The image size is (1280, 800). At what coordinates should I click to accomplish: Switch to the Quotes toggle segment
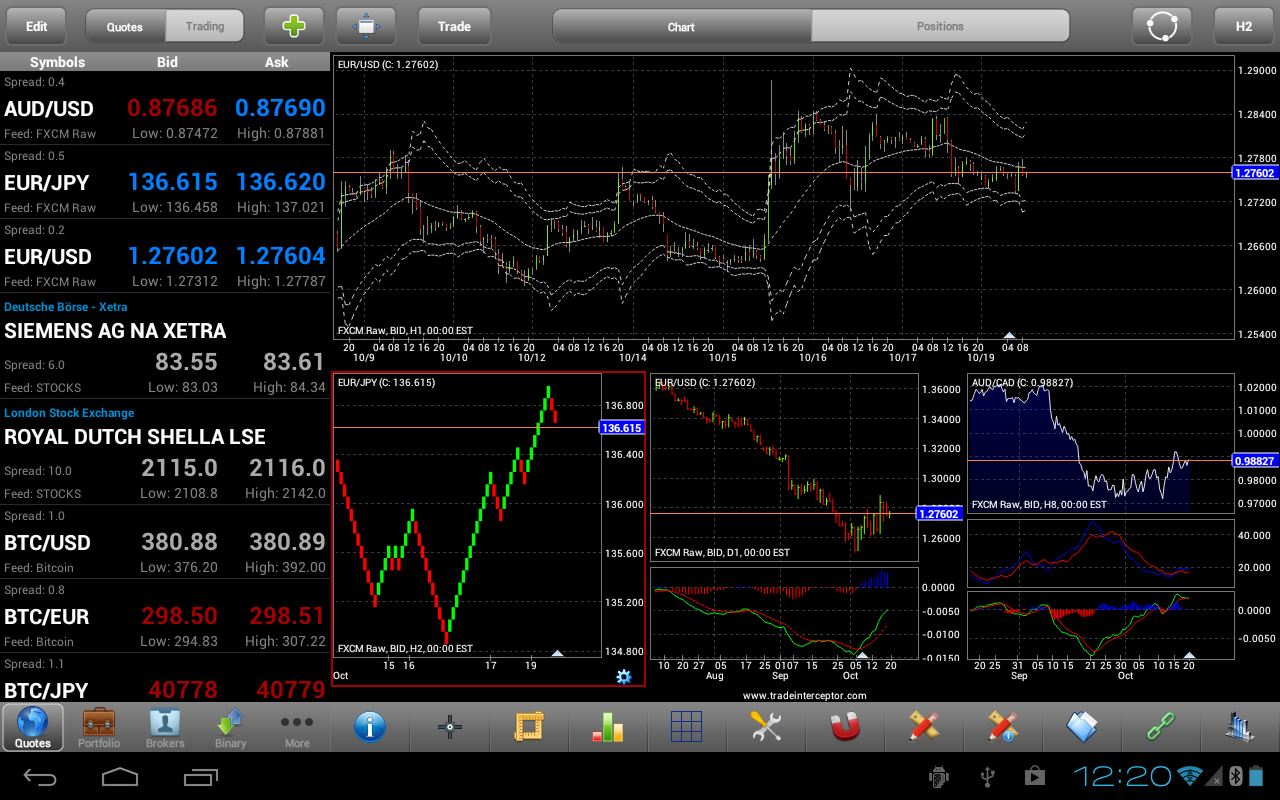tap(125, 27)
